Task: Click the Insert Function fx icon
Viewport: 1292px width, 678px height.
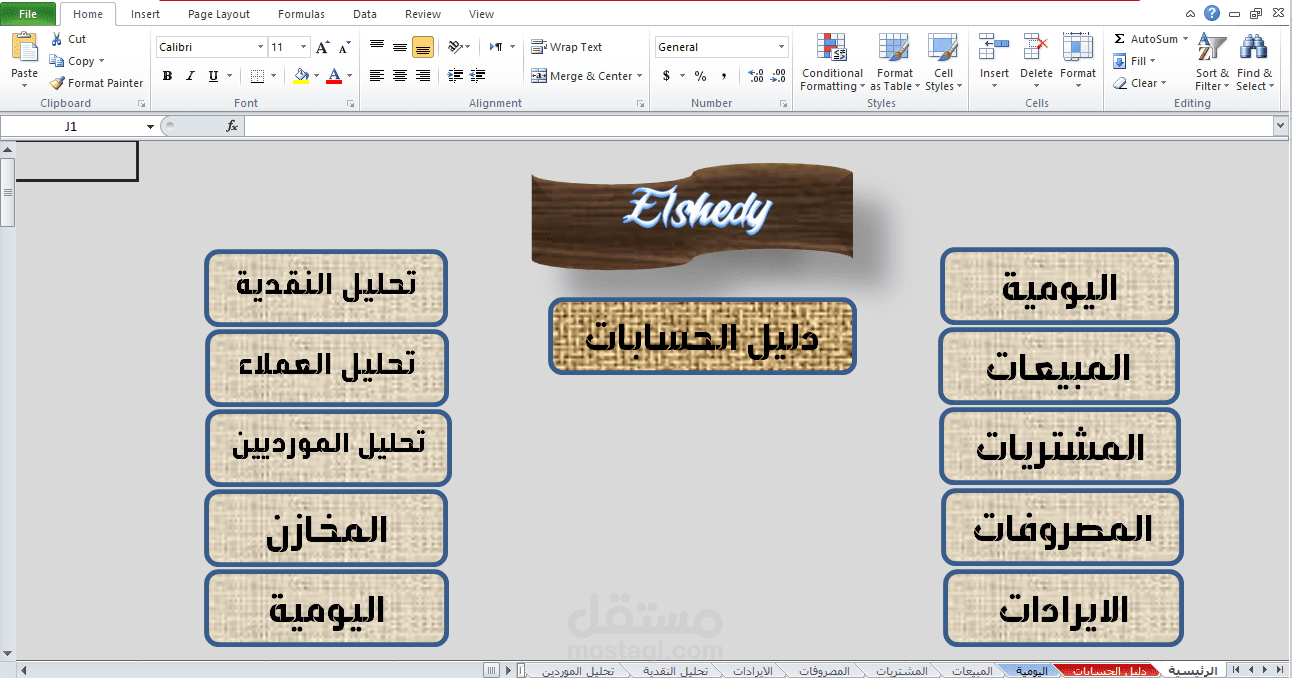Action: click(232, 126)
